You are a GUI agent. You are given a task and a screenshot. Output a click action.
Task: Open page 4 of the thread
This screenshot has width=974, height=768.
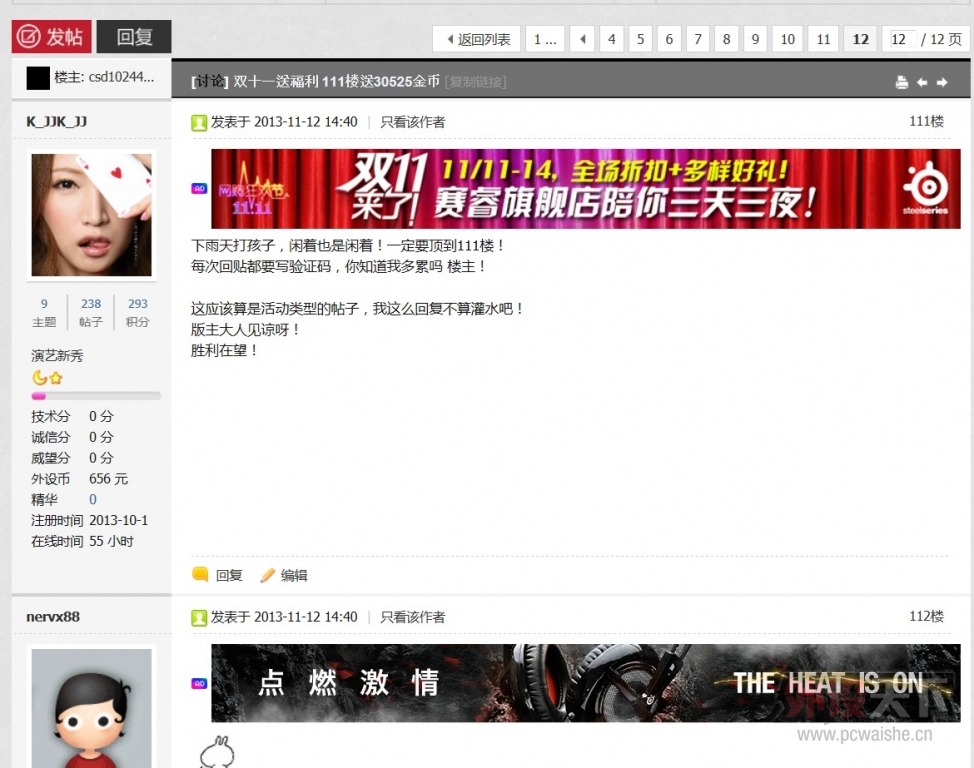click(x=612, y=39)
